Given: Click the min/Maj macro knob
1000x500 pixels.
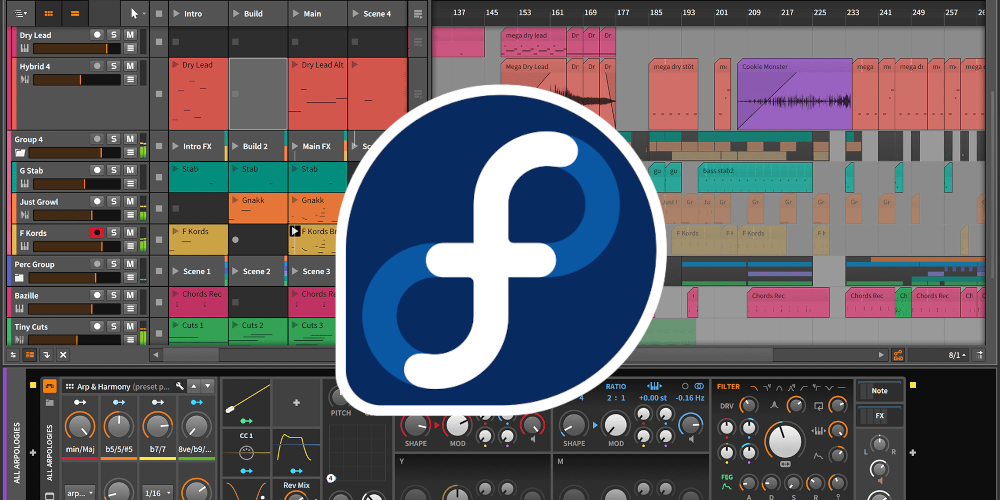Looking at the screenshot, I should [x=80, y=425].
